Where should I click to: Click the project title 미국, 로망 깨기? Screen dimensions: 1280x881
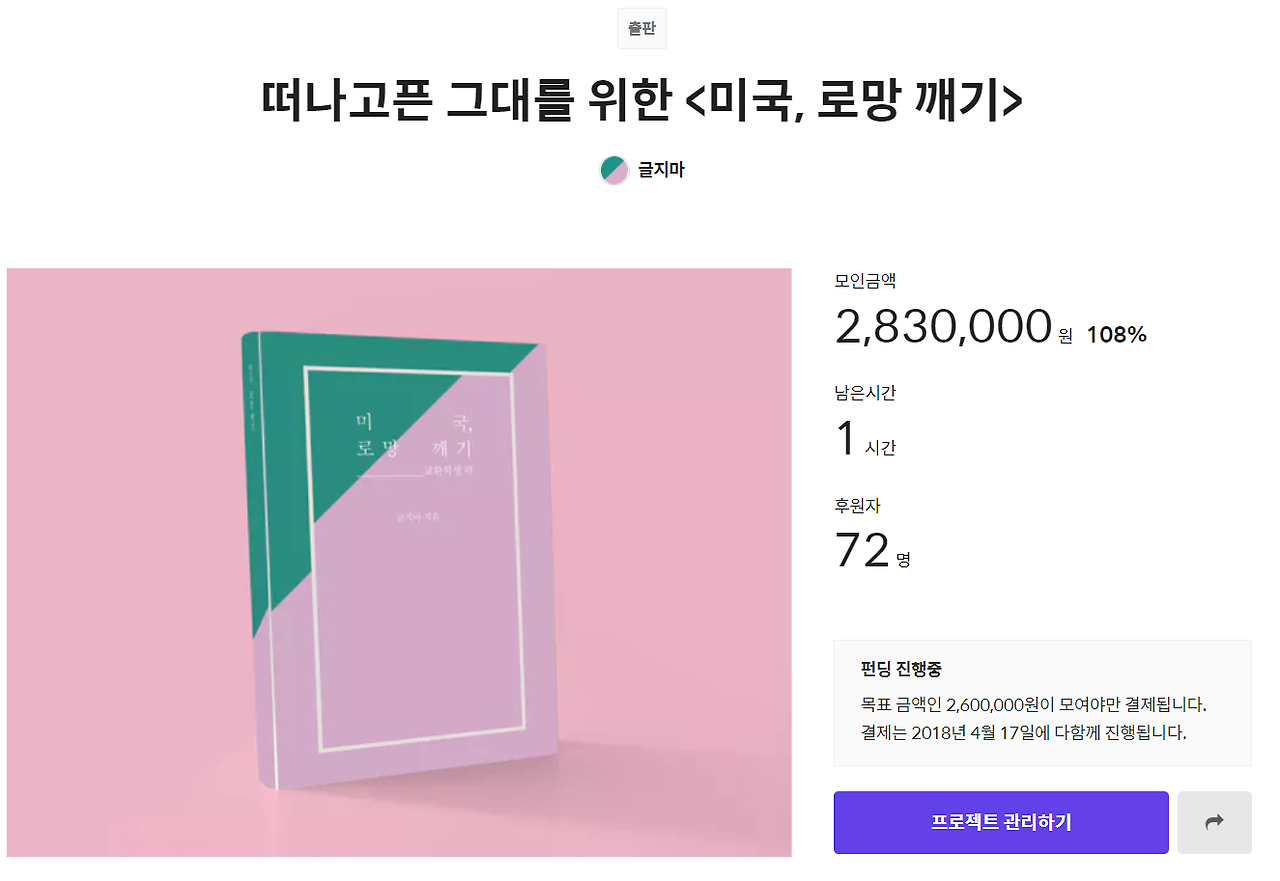tap(640, 99)
